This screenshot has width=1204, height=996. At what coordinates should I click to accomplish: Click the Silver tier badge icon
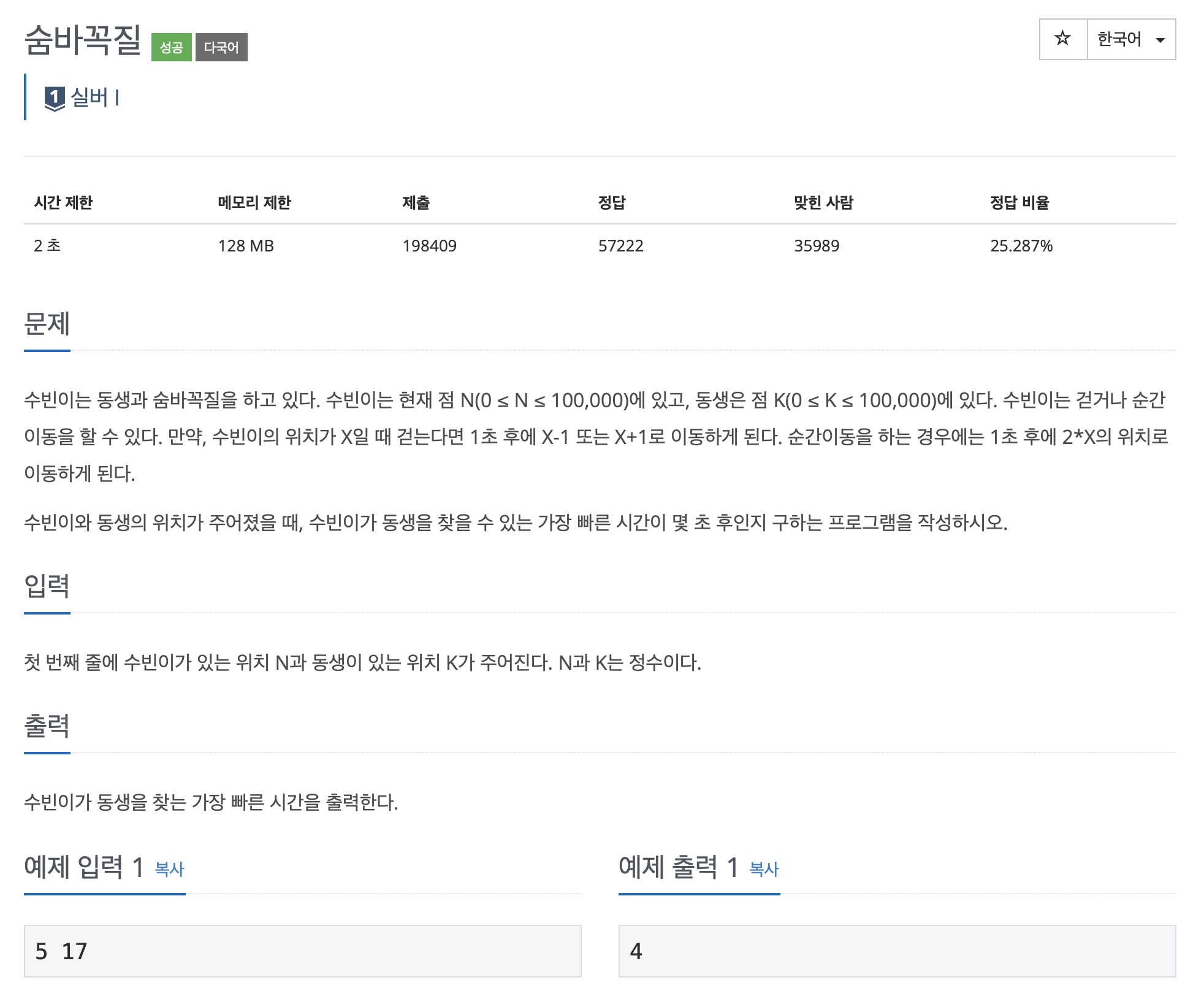coord(55,98)
